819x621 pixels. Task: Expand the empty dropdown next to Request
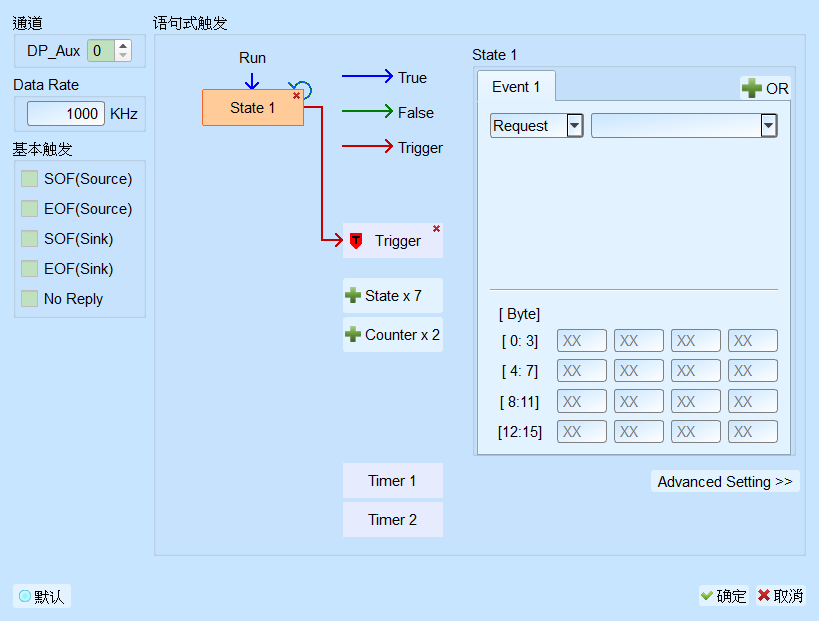[x=768, y=125]
